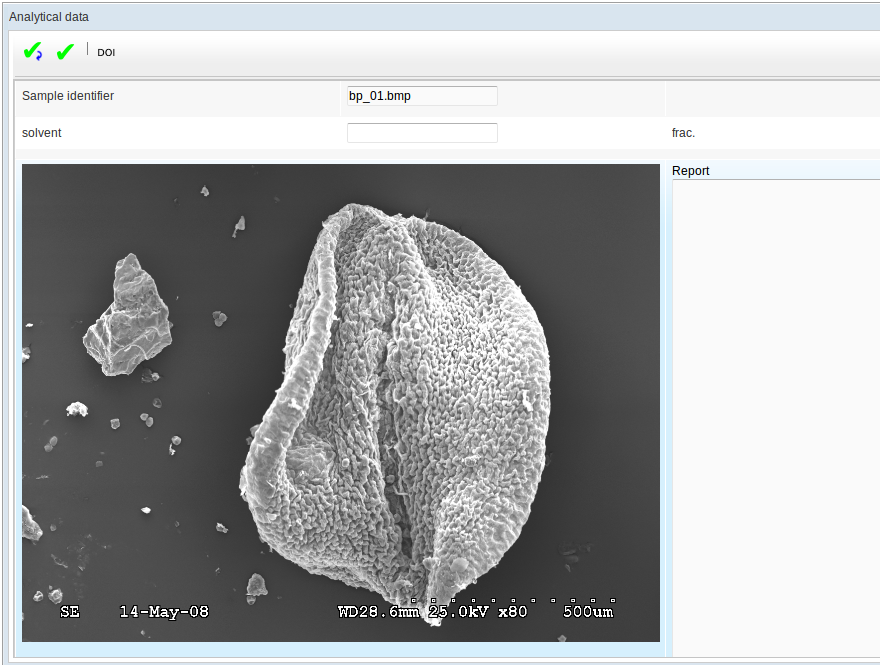Click the x80 magnification text
The height and width of the screenshot is (665, 880).
click(x=512, y=611)
